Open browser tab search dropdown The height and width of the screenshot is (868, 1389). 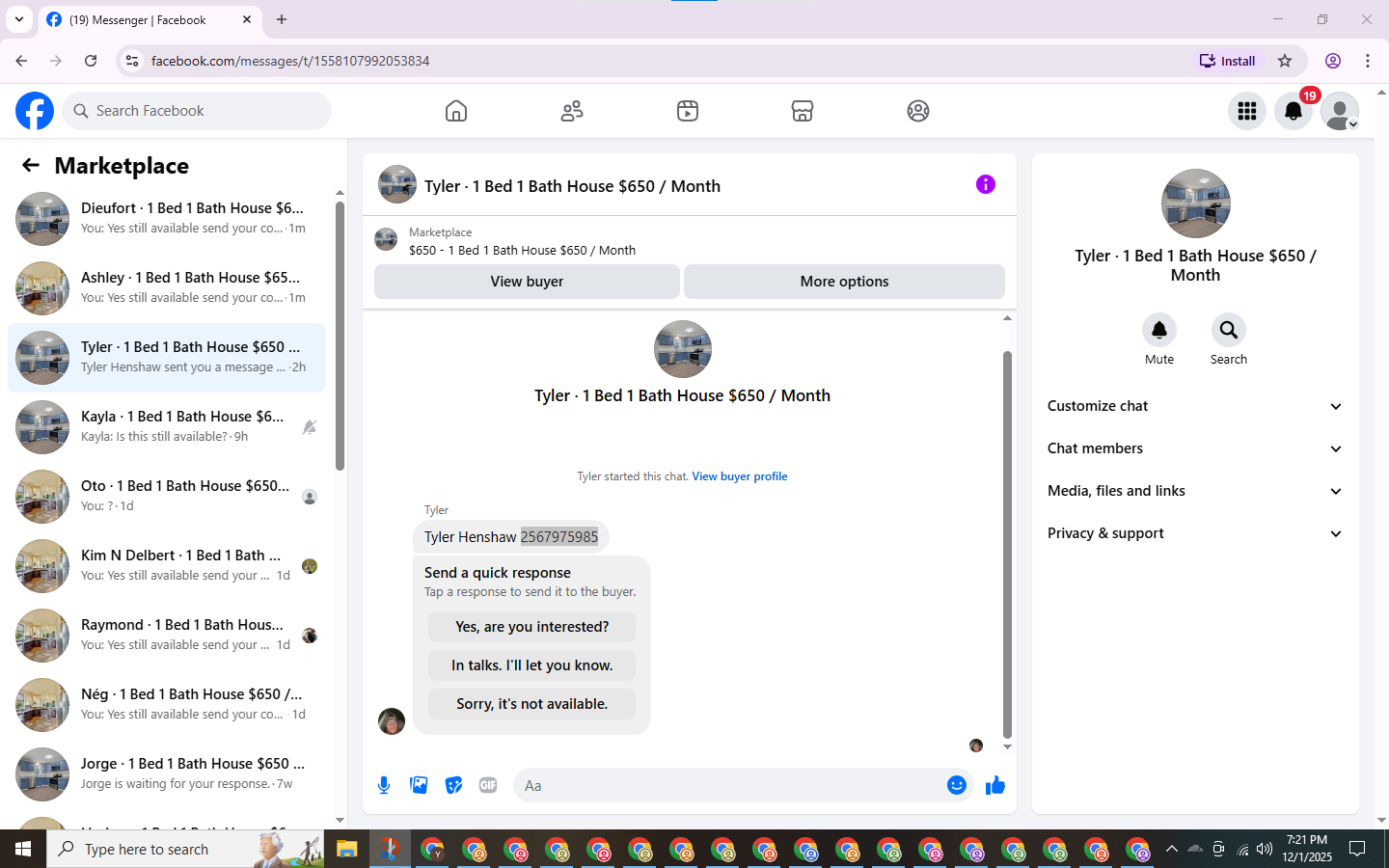(x=19, y=19)
